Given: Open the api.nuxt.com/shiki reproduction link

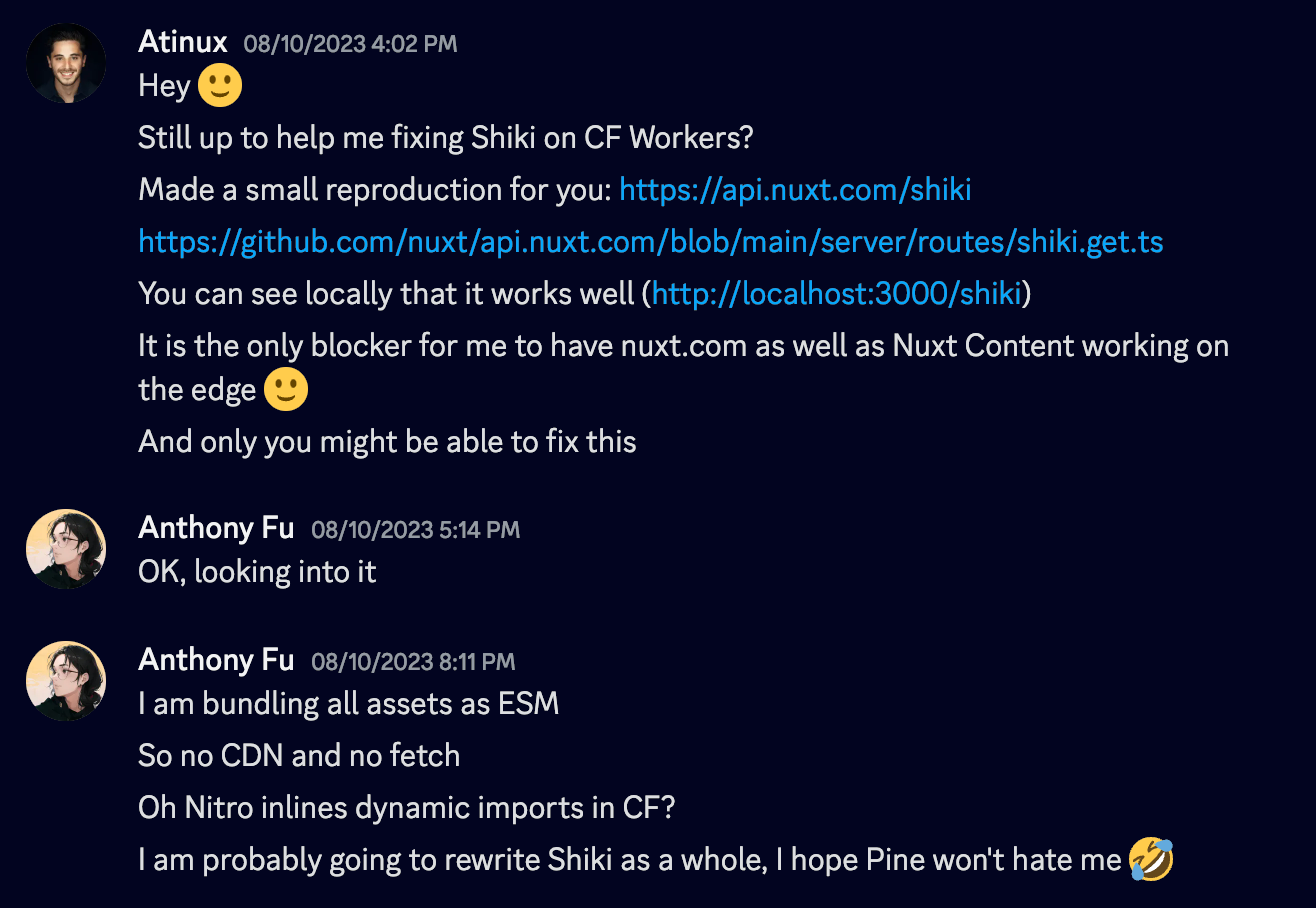Looking at the screenshot, I should tap(795, 189).
